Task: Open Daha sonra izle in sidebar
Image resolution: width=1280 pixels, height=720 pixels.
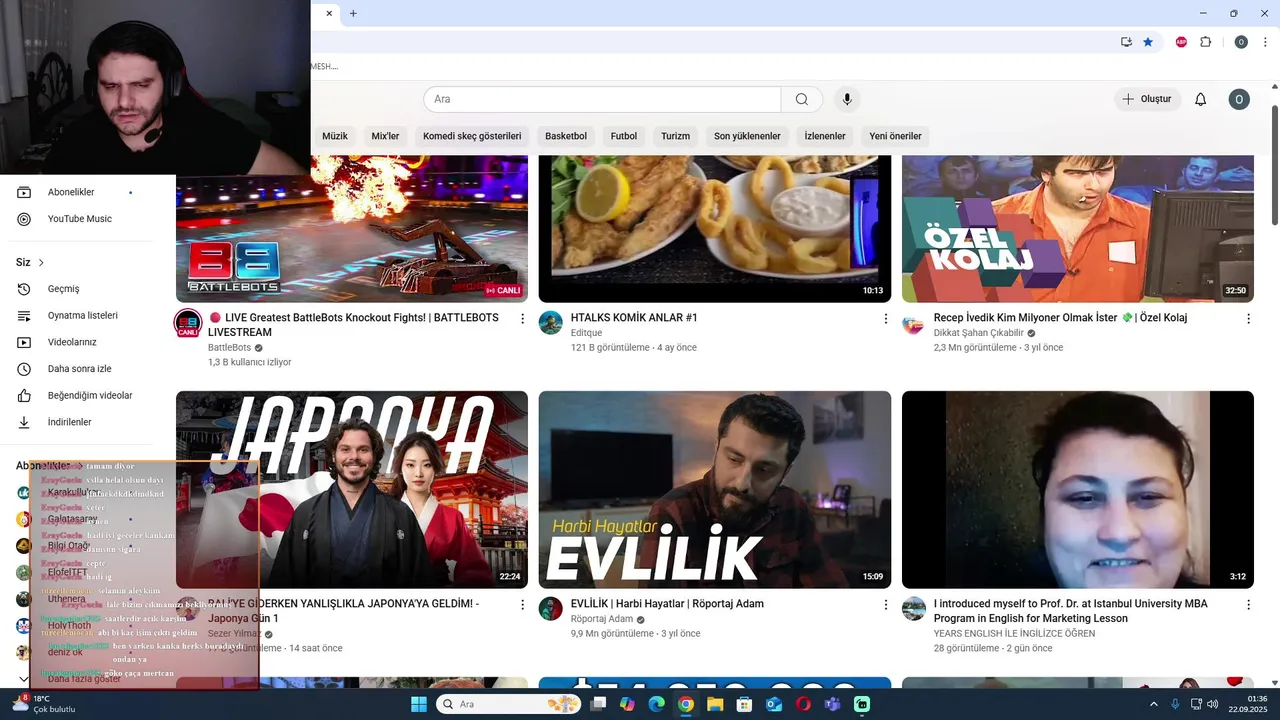Action: 80,369
